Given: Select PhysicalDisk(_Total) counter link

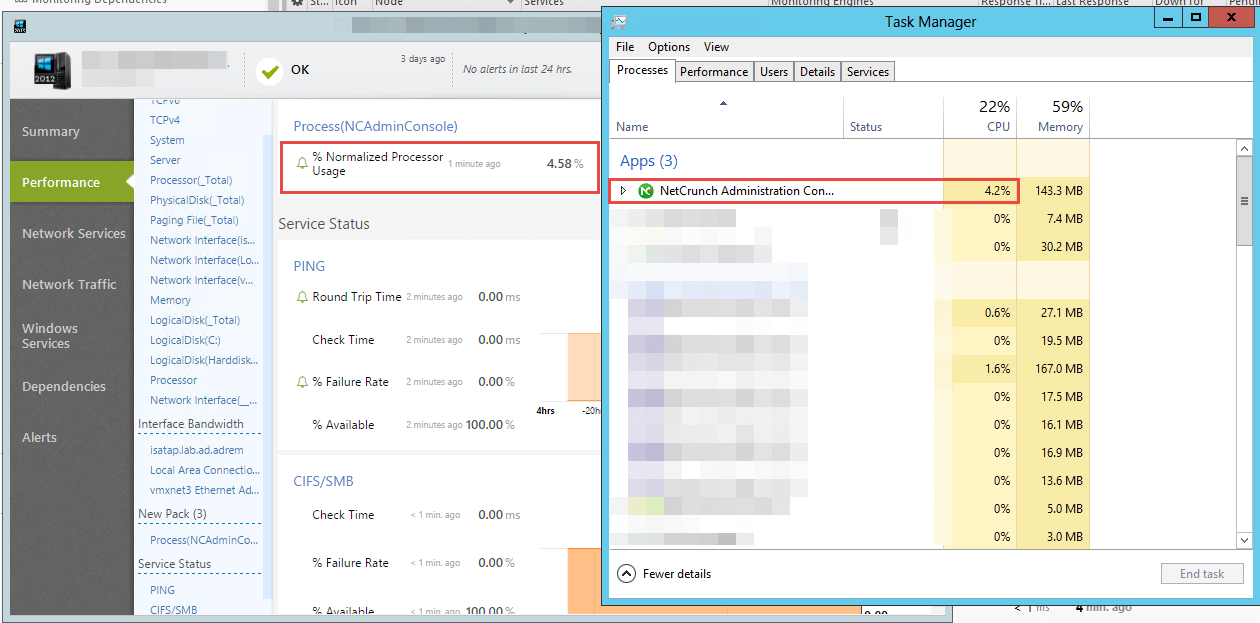Looking at the screenshot, I should click(x=197, y=200).
